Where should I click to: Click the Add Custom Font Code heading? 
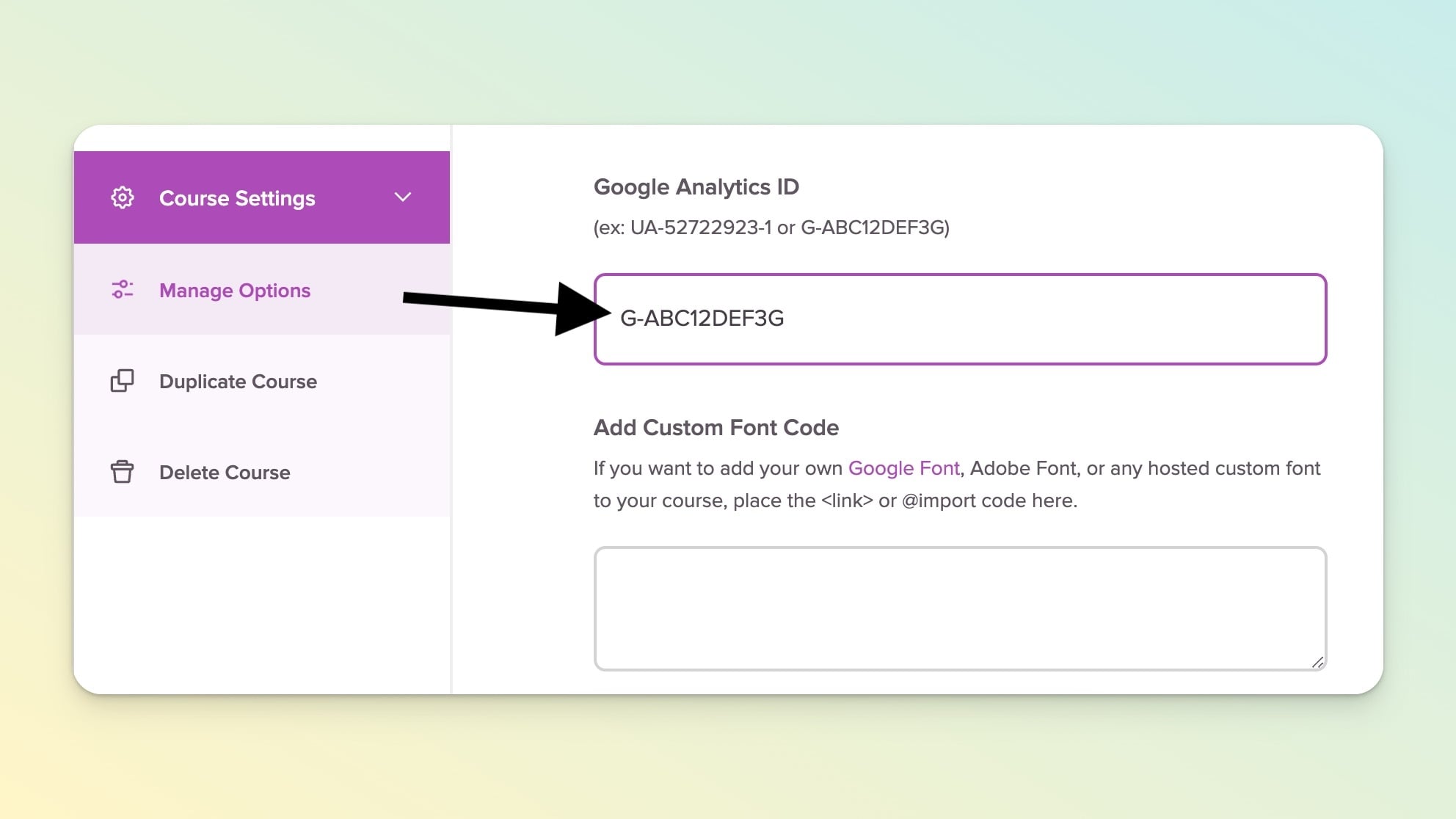[x=716, y=428]
